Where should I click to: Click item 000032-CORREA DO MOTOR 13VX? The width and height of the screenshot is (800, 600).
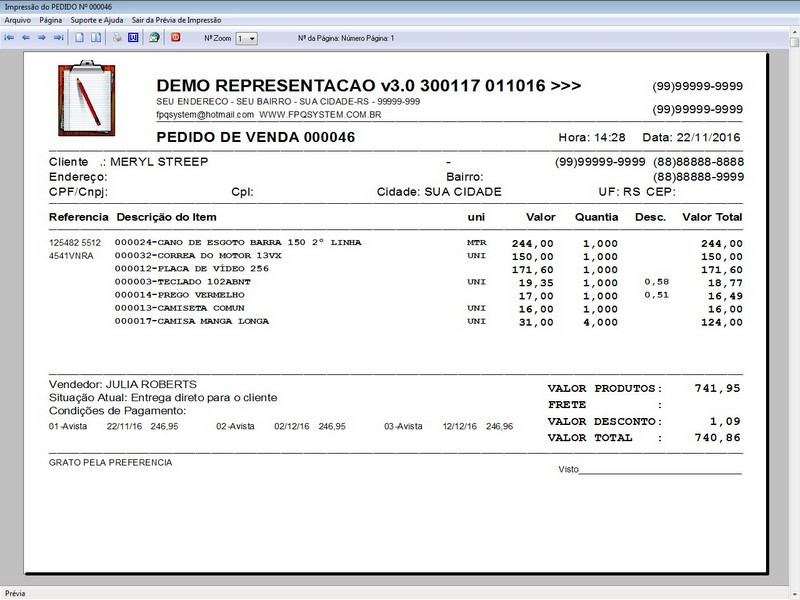[198, 256]
